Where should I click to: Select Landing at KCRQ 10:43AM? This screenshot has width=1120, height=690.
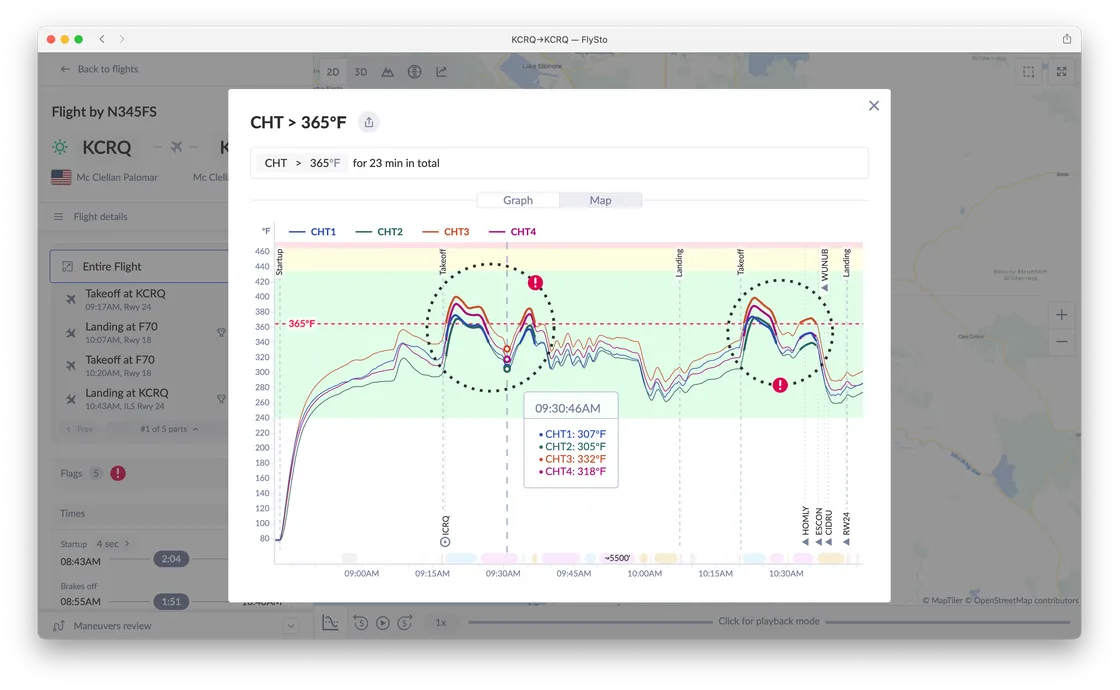click(x=139, y=399)
